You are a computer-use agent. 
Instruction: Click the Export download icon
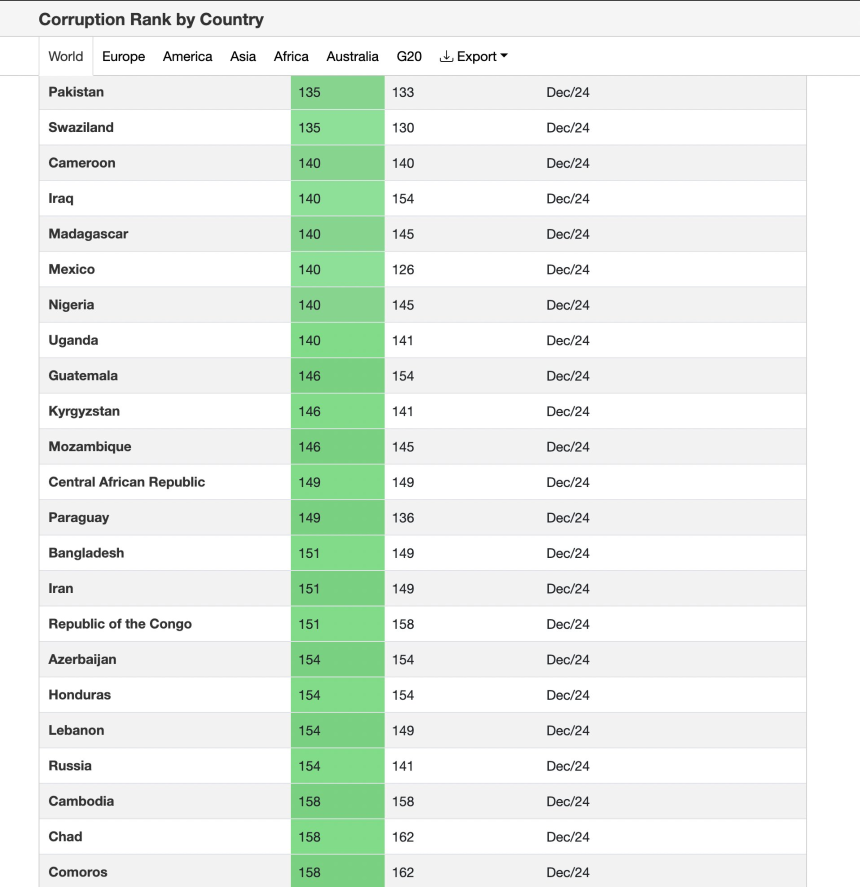tap(446, 56)
